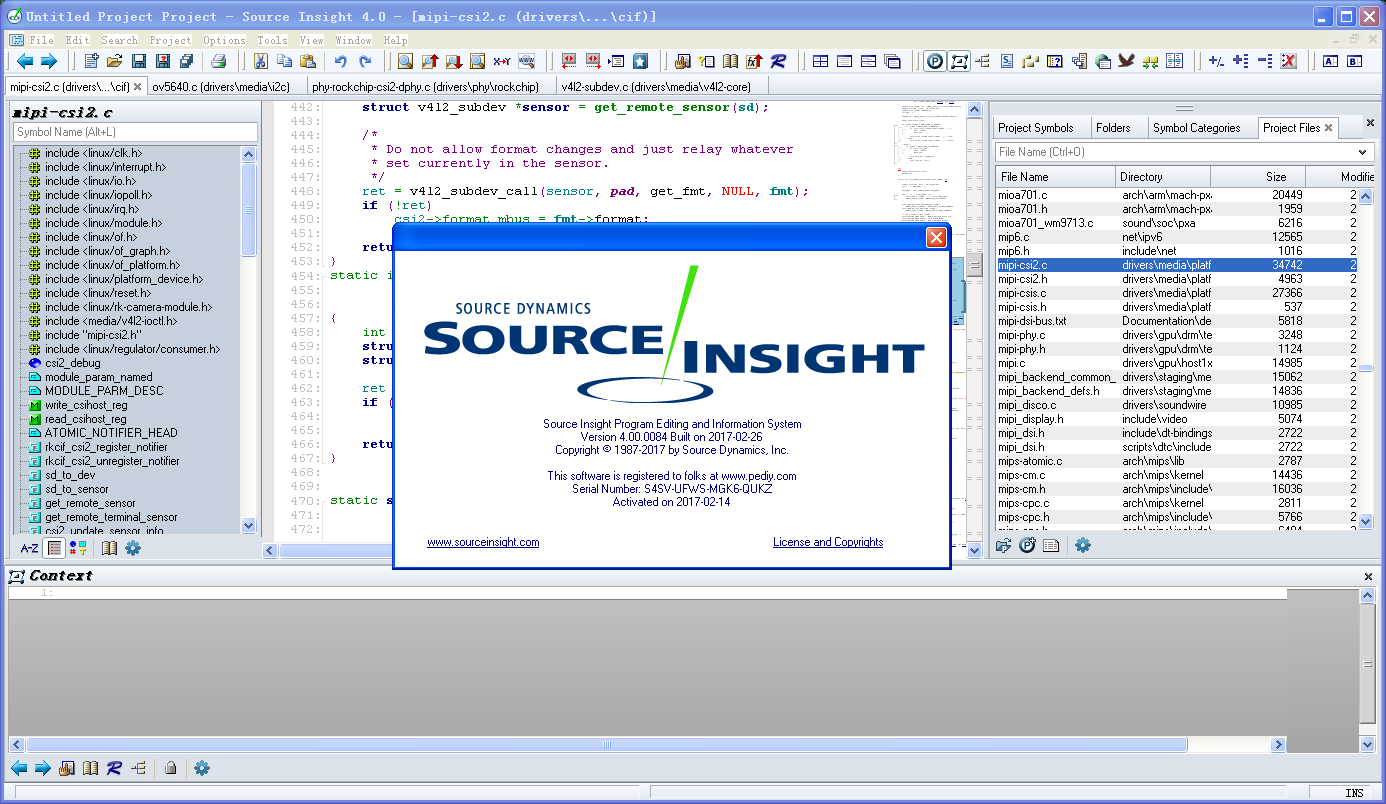Close the About dialog with red X
The height and width of the screenshot is (804, 1386).
click(936, 237)
